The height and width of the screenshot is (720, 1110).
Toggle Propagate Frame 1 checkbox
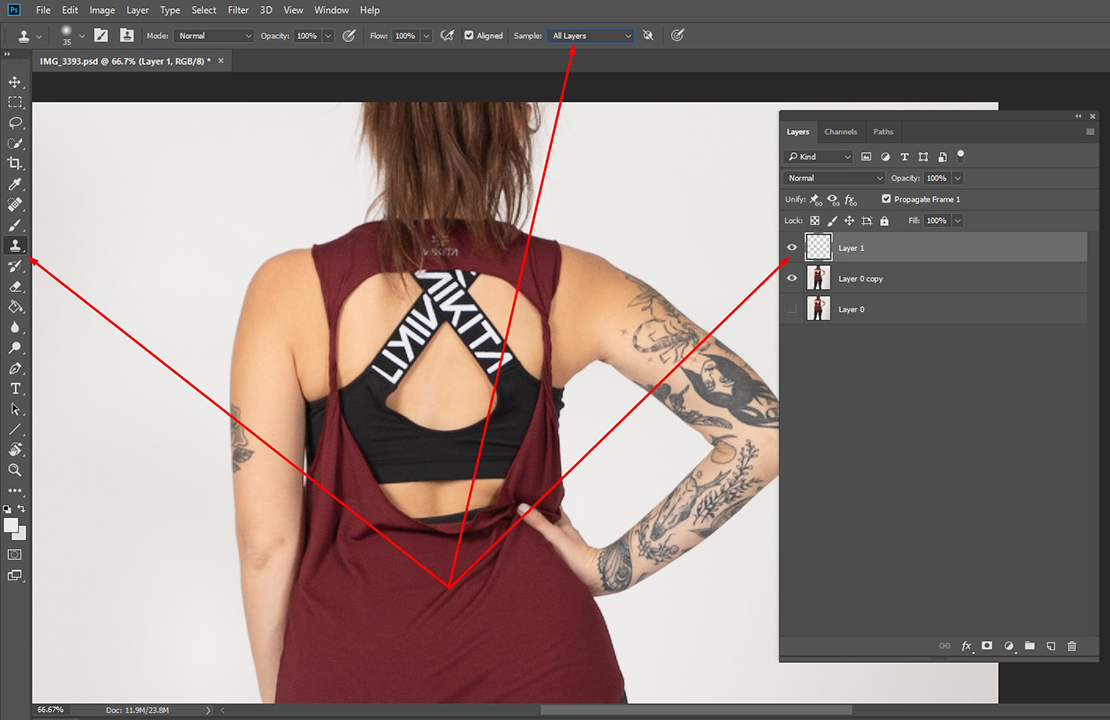[886, 199]
